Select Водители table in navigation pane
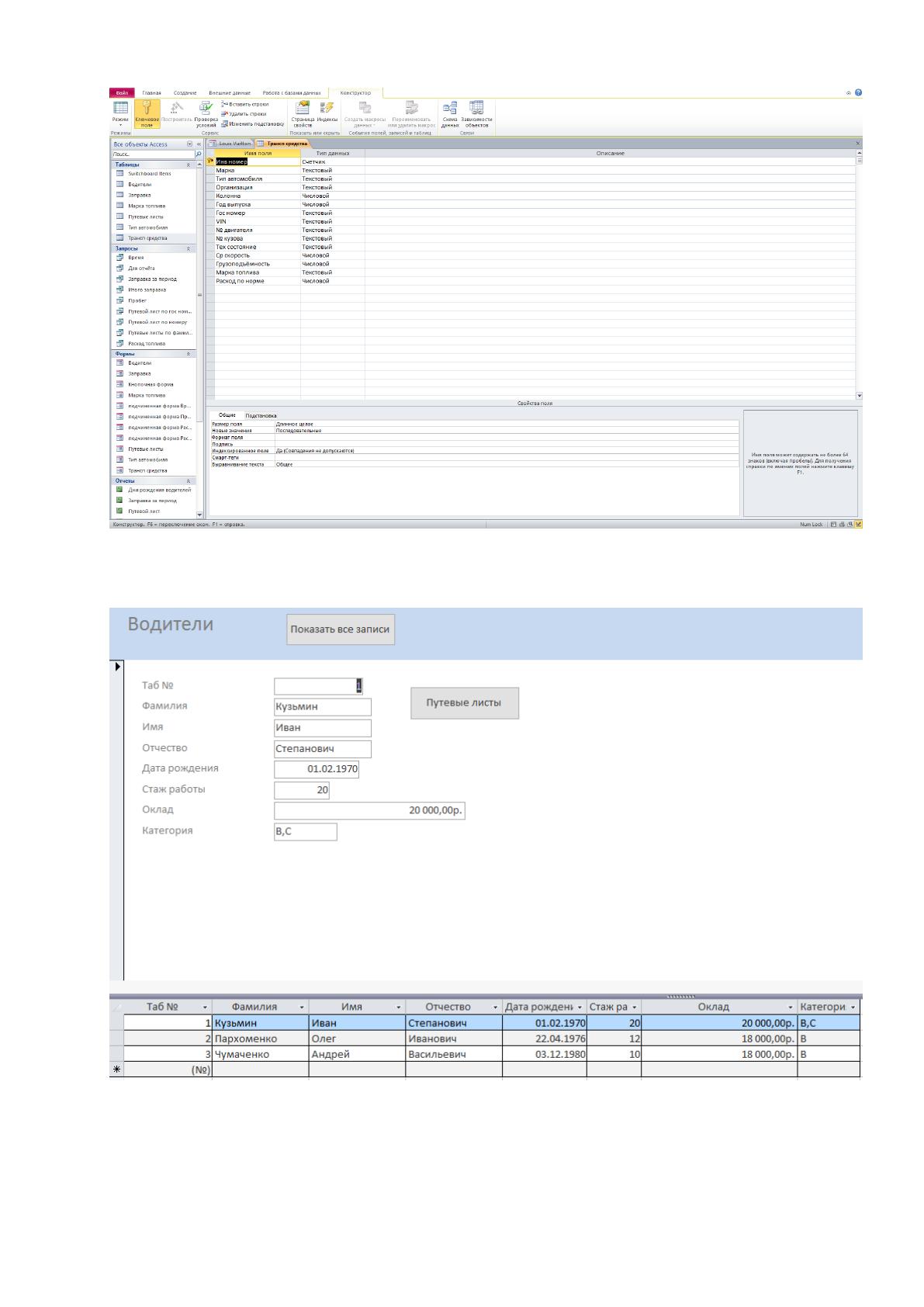The height and width of the screenshot is (1307, 924). tap(140, 185)
